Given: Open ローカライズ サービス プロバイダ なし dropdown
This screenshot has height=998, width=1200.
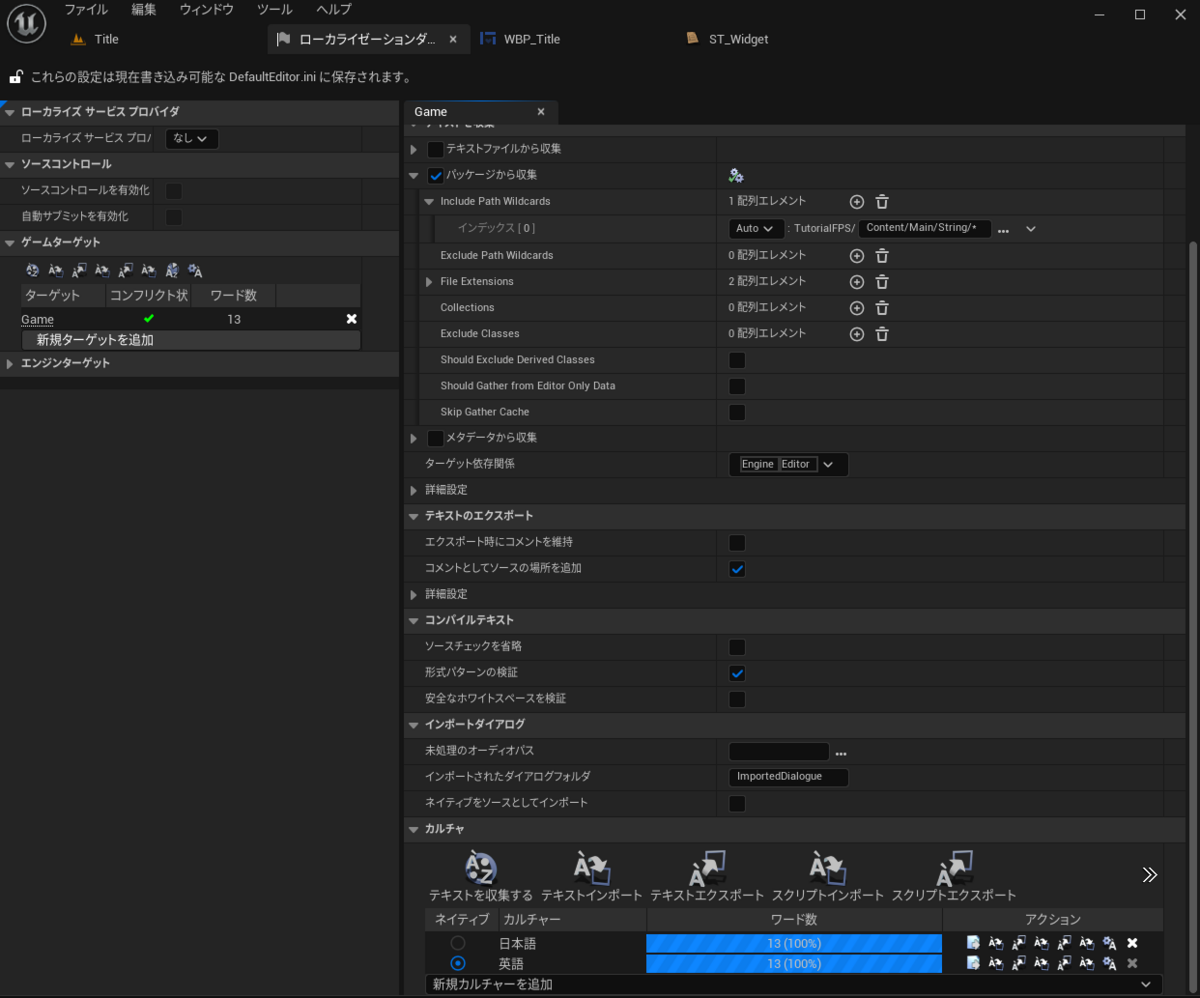Looking at the screenshot, I should coord(192,138).
